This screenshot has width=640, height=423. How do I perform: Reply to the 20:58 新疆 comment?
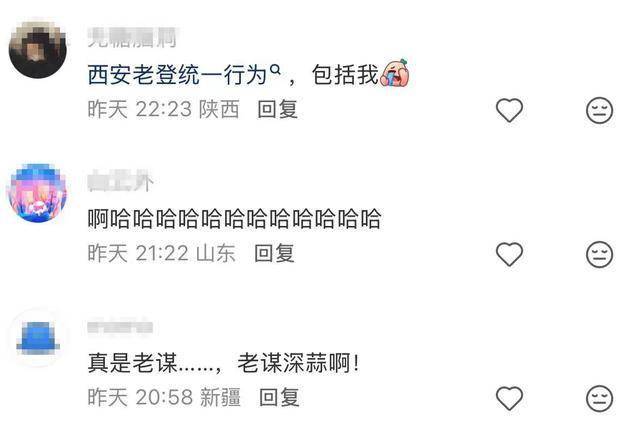pyautogui.click(x=280, y=397)
